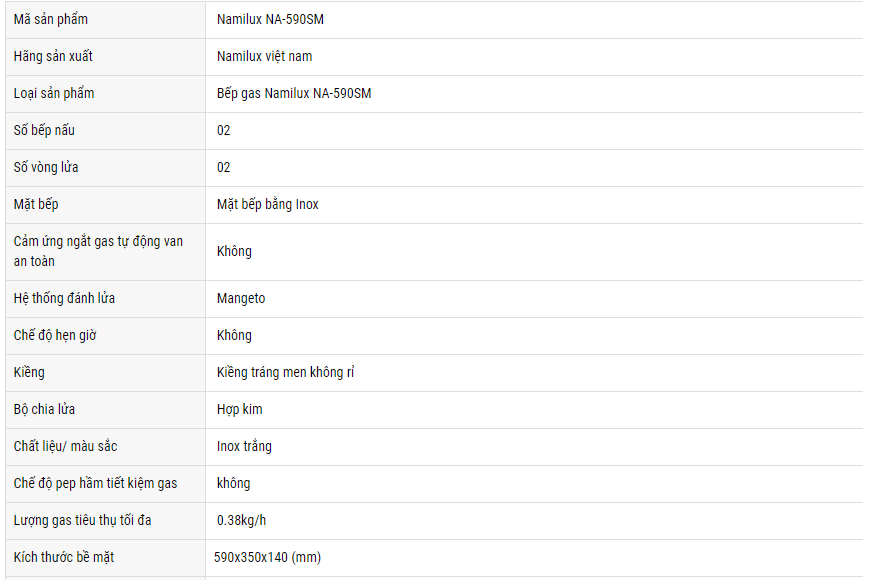
Task: Select 'Kiềng tráng men không rỉ' text
Action: [x=286, y=372]
